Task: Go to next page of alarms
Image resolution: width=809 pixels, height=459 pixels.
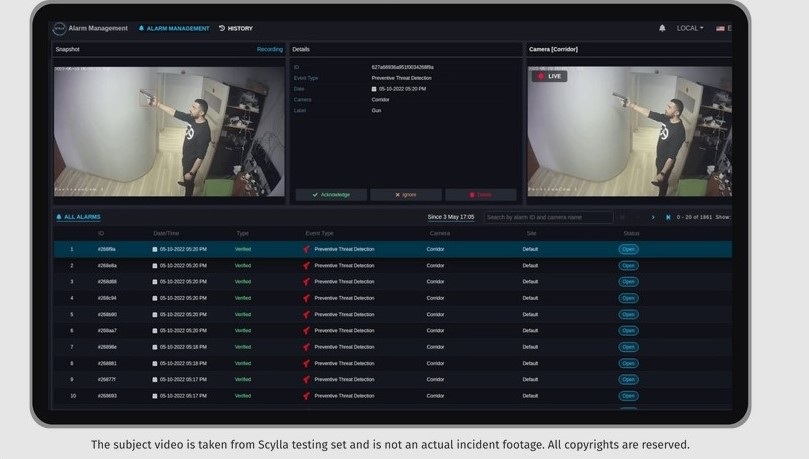Action: coord(653,217)
